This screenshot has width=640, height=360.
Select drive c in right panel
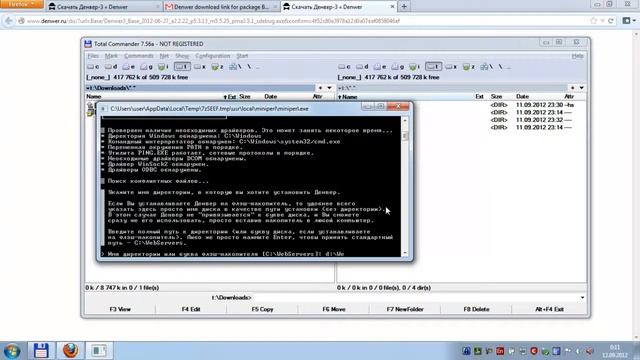pos(344,67)
